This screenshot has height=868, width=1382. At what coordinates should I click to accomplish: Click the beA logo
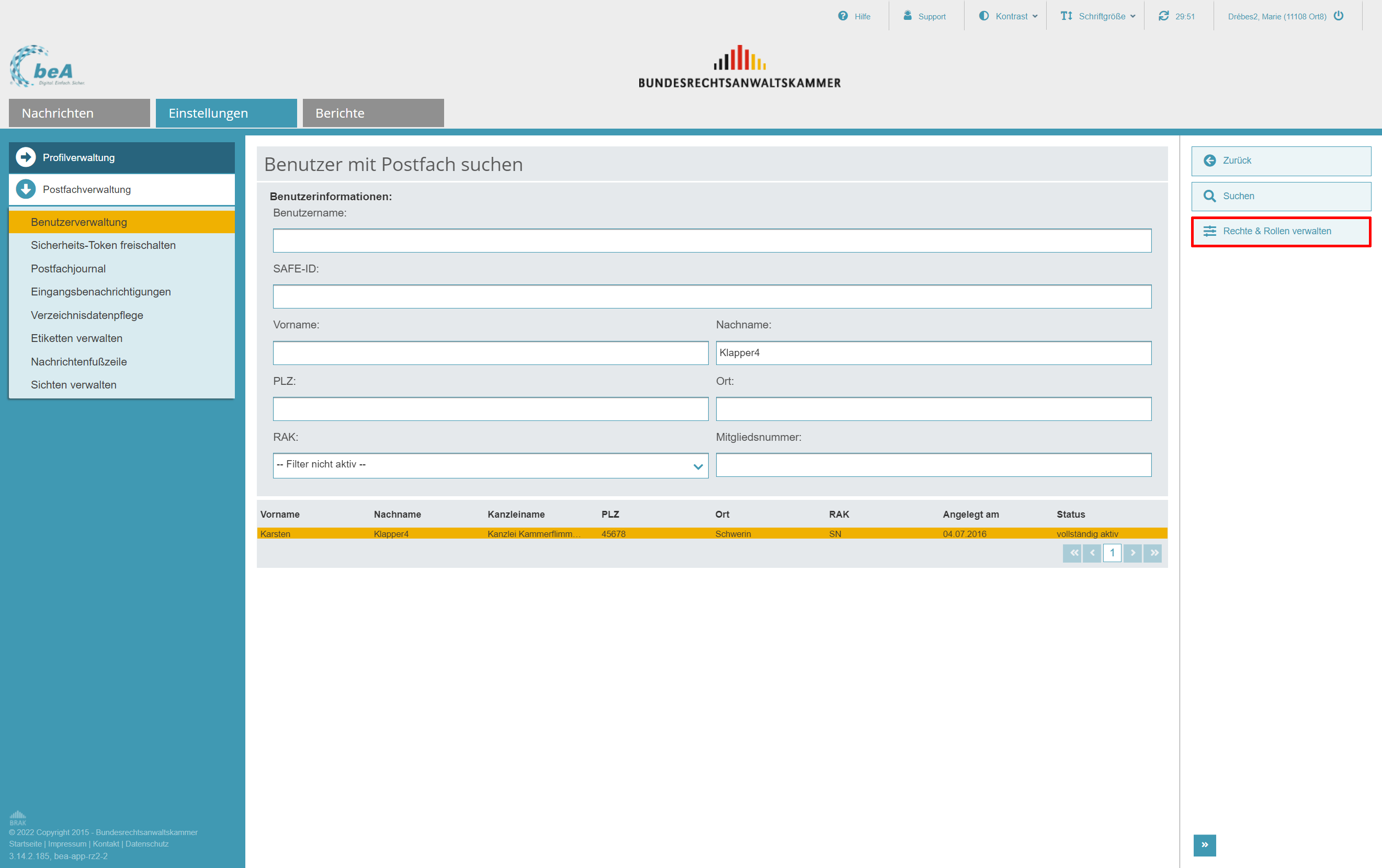pyautogui.click(x=47, y=66)
